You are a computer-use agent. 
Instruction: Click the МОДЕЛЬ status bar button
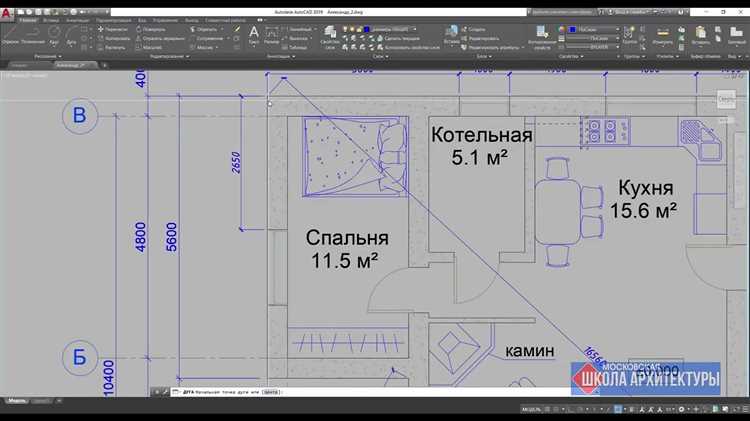tap(531, 409)
